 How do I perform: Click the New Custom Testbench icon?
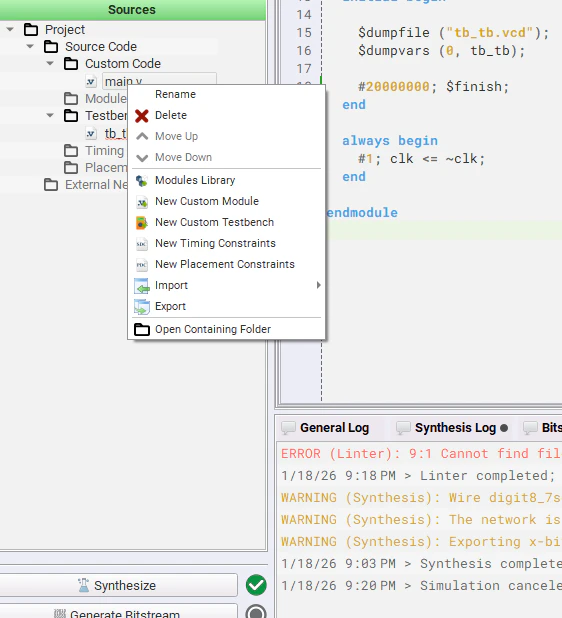tap(142, 223)
